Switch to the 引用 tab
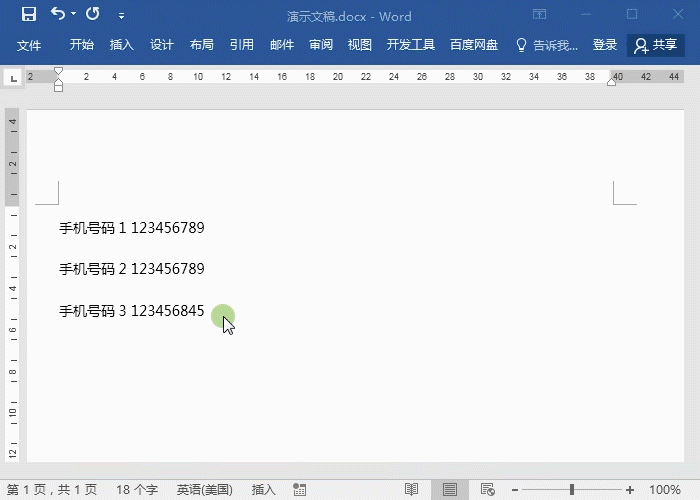 tap(242, 45)
